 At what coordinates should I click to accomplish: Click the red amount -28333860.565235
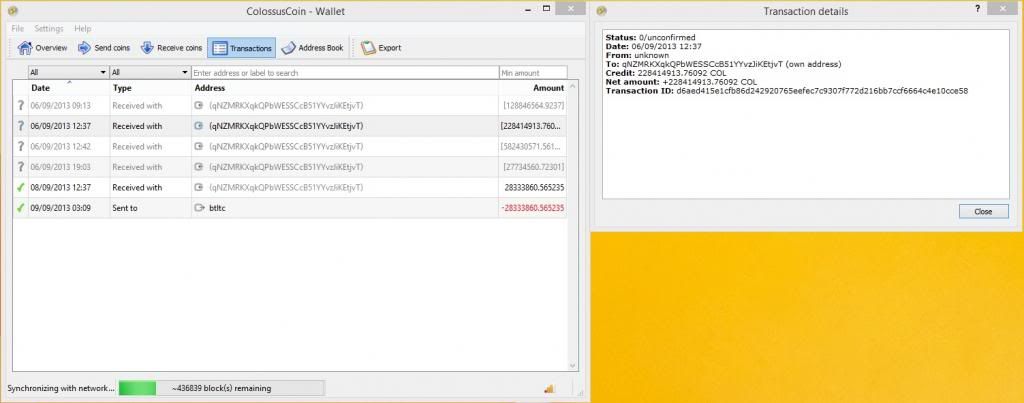[532, 208]
